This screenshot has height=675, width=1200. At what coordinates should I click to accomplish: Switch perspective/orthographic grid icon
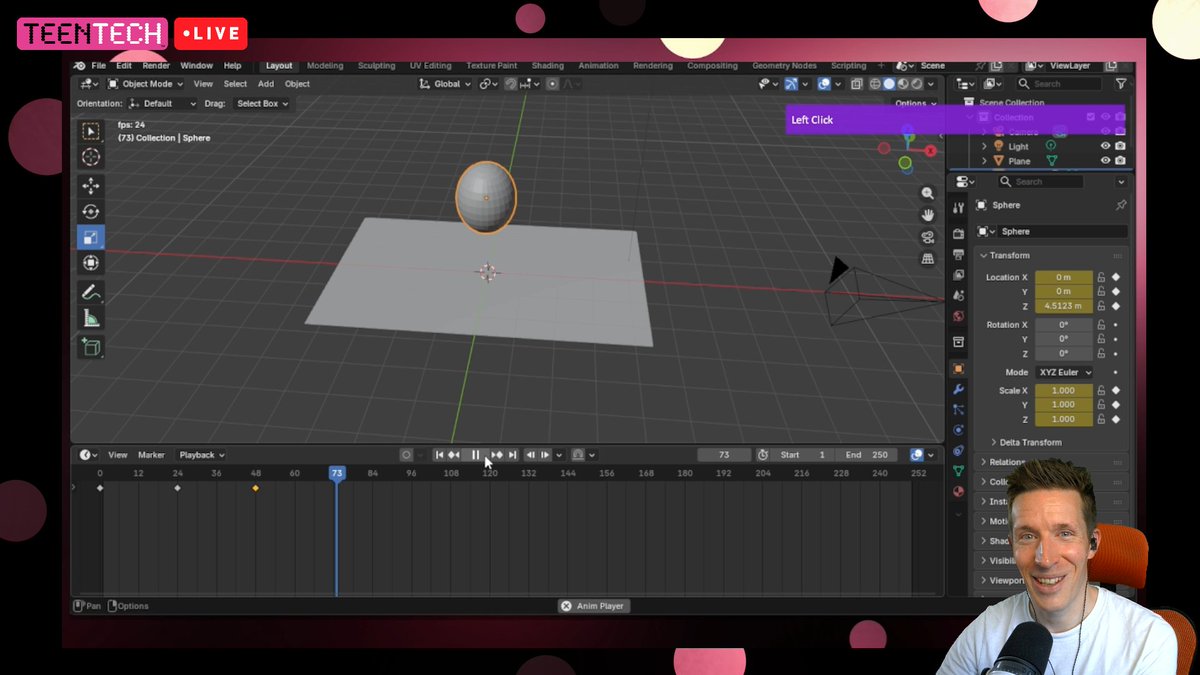point(928,259)
